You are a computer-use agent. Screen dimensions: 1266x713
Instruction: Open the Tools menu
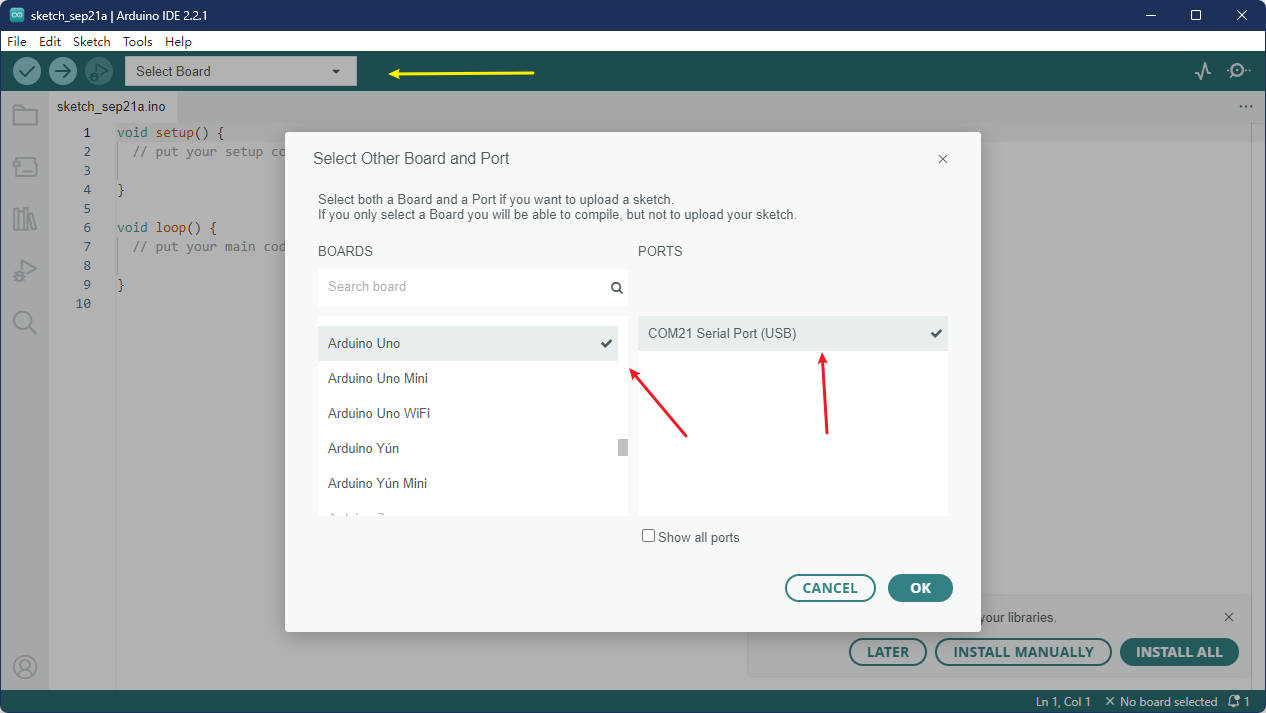137,42
